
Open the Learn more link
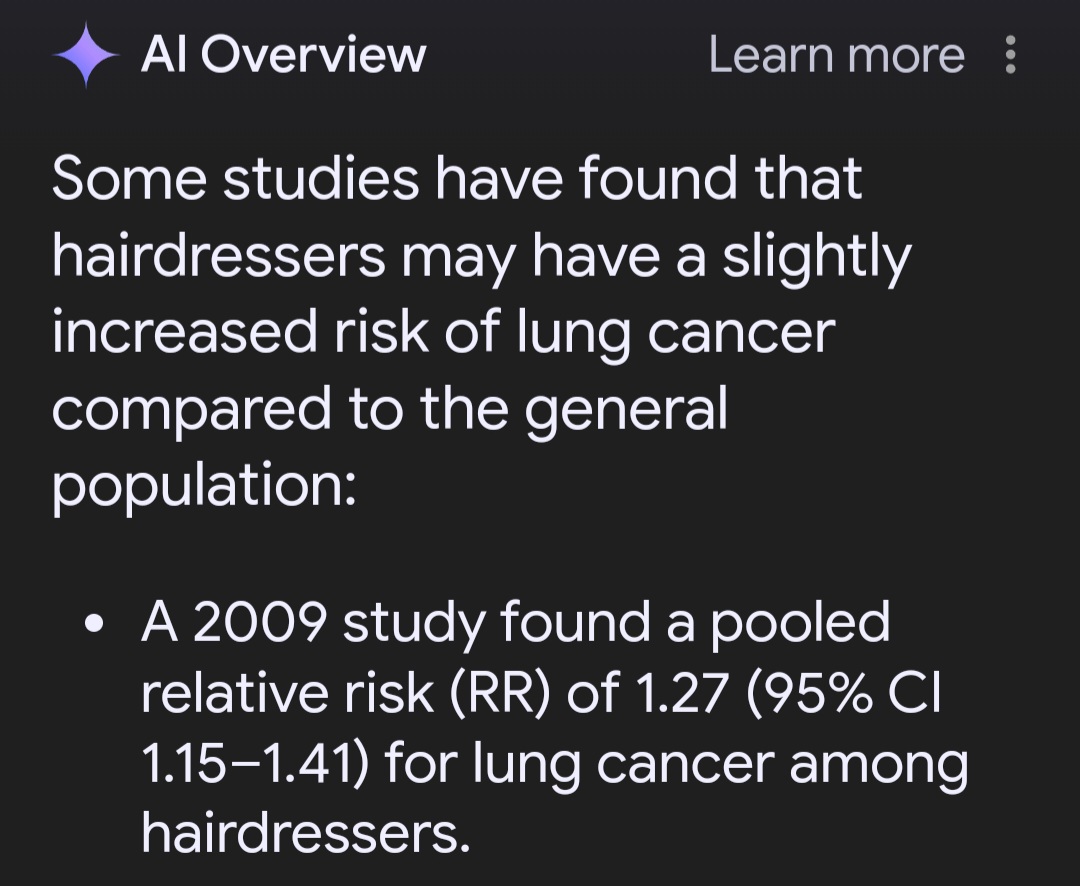pyautogui.click(x=837, y=55)
